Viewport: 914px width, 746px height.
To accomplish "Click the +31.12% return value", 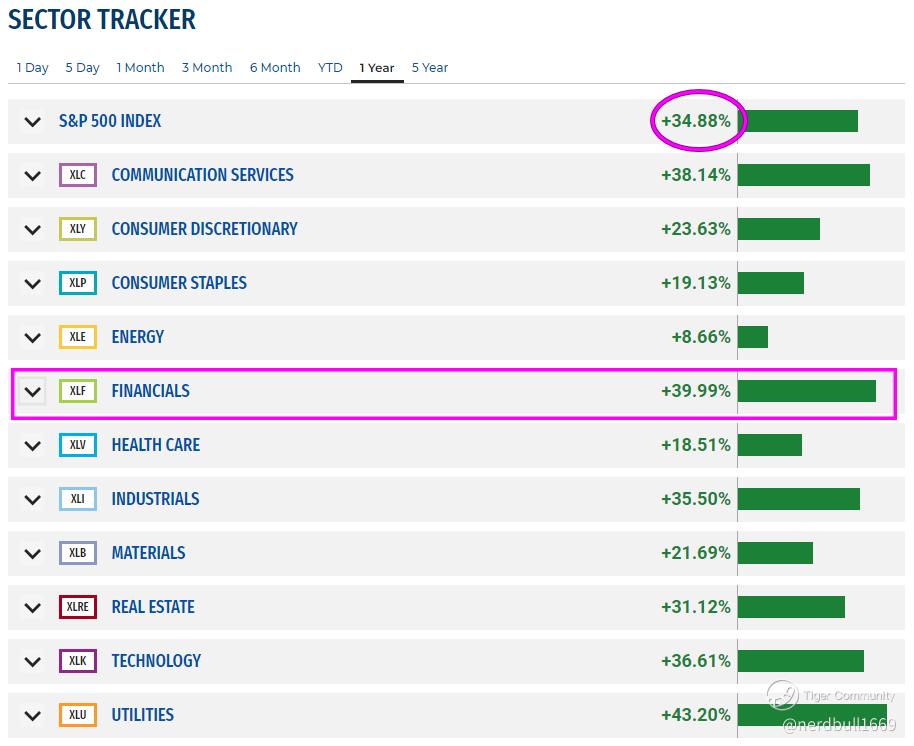I will pos(695,607).
